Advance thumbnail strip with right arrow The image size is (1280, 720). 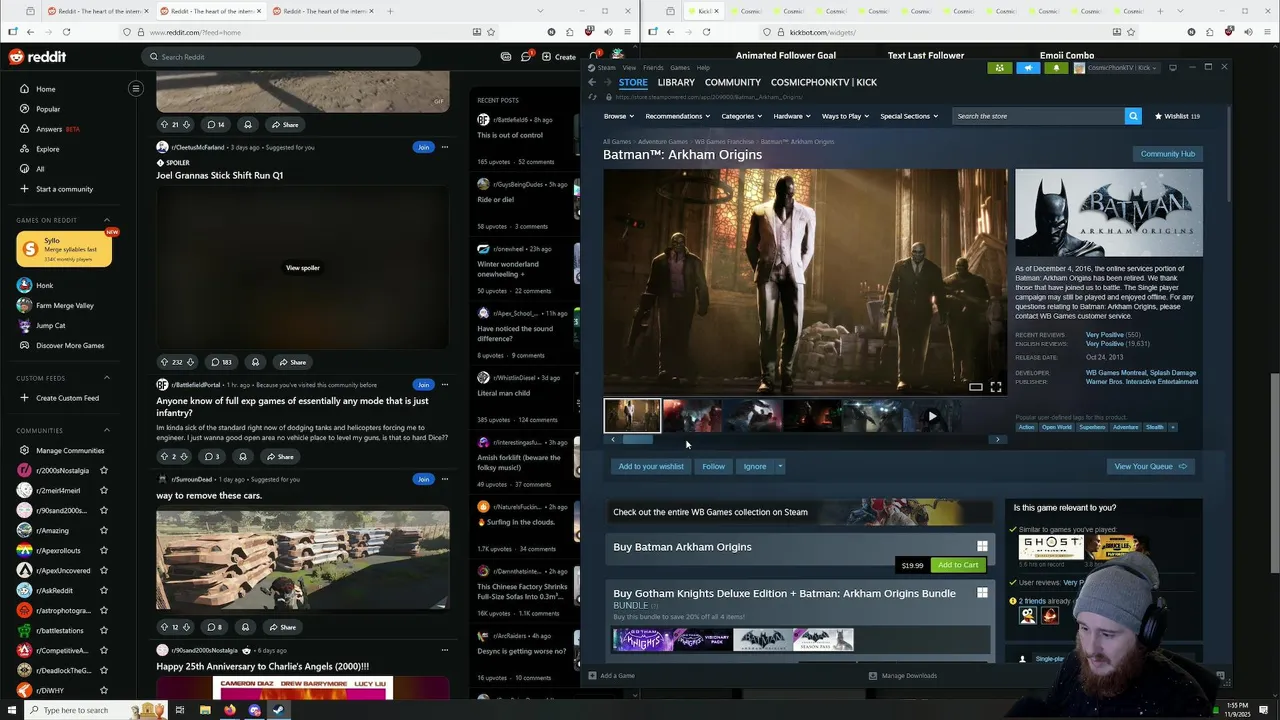(x=997, y=439)
